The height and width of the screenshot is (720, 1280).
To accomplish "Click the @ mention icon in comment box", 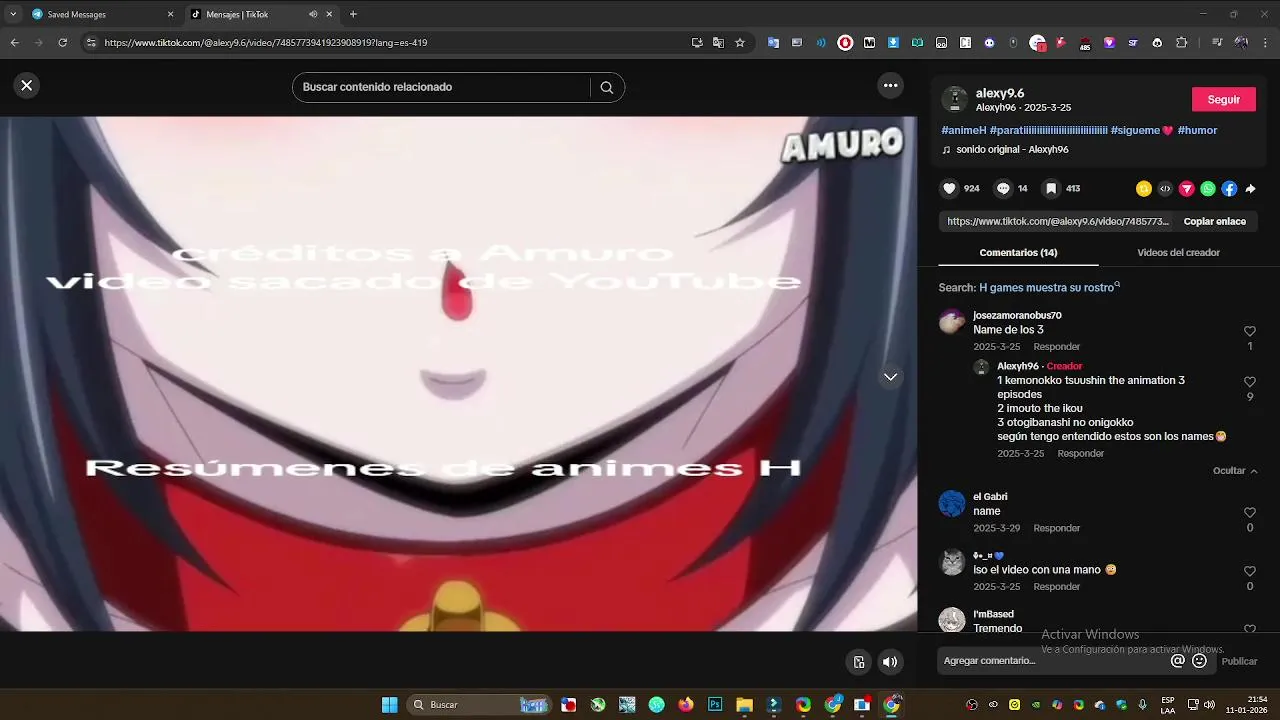I will click(x=1178, y=661).
